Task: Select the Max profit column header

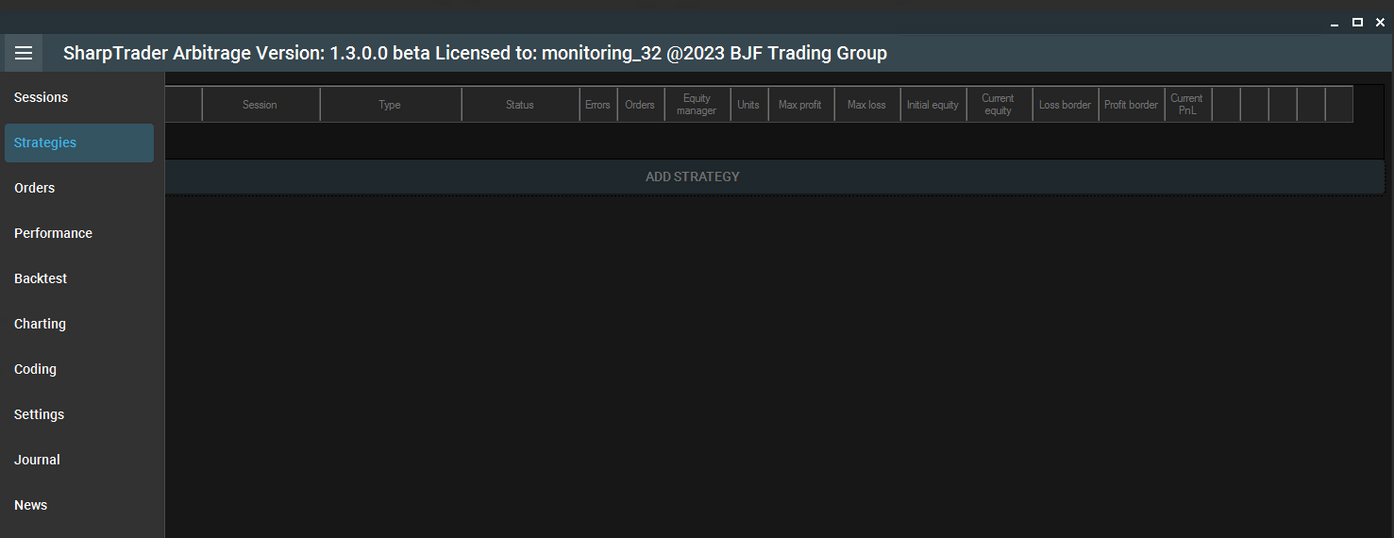Action: tap(800, 105)
